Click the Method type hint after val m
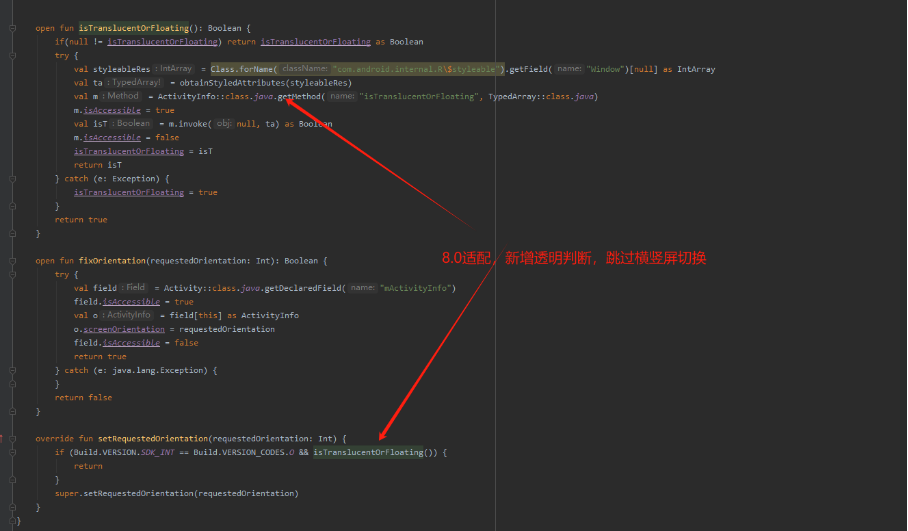908x531 pixels. point(122,96)
